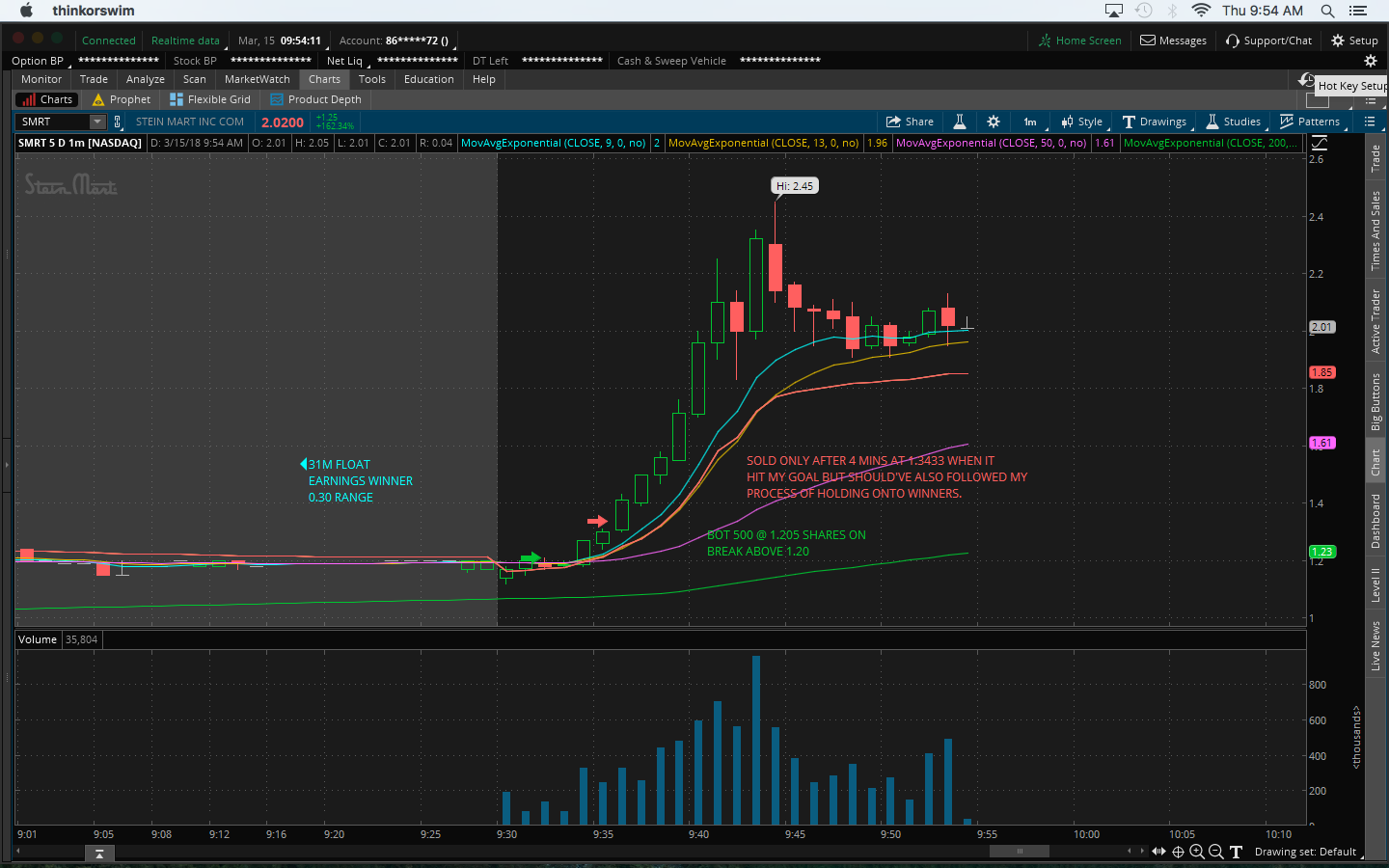Screen dimensions: 1389x868
Task: Click the Realtime data status
Action: tap(185, 41)
